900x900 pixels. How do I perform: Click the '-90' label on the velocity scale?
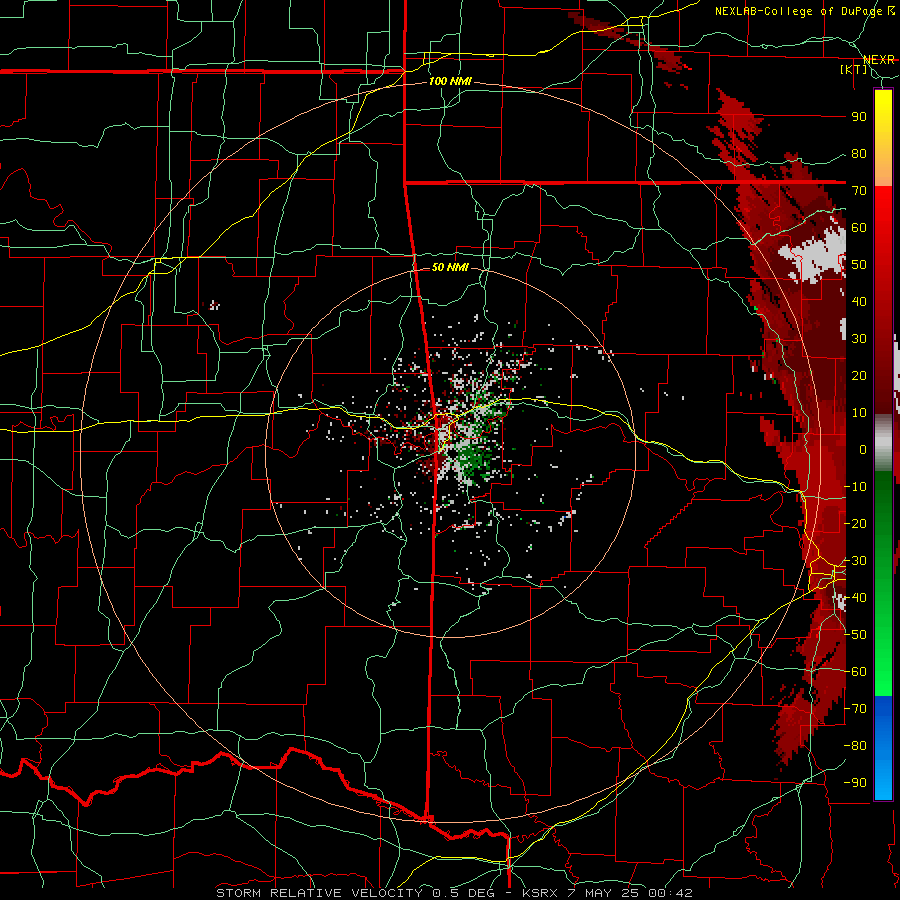[855, 782]
